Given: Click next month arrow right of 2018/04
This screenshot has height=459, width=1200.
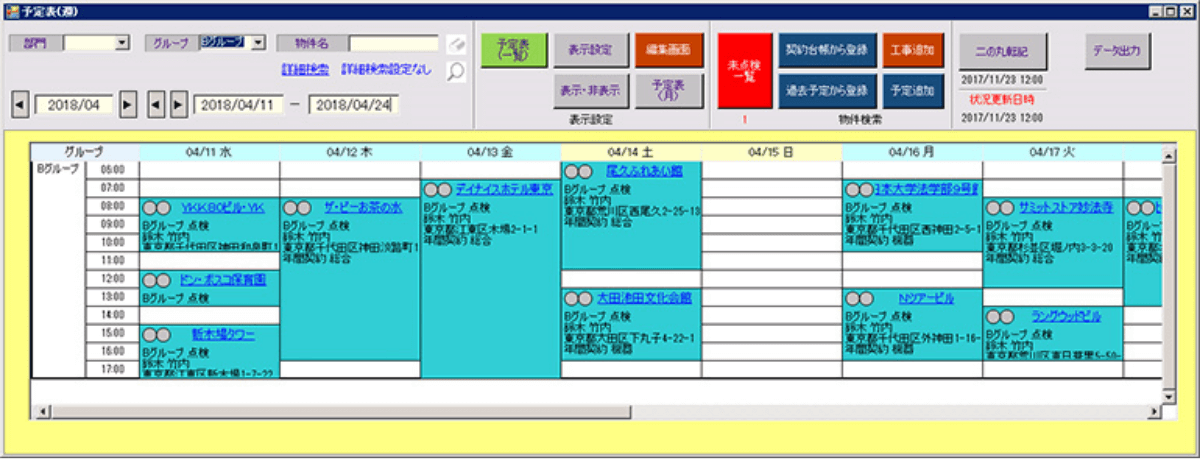Looking at the screenshot, I should click(128, 104).
